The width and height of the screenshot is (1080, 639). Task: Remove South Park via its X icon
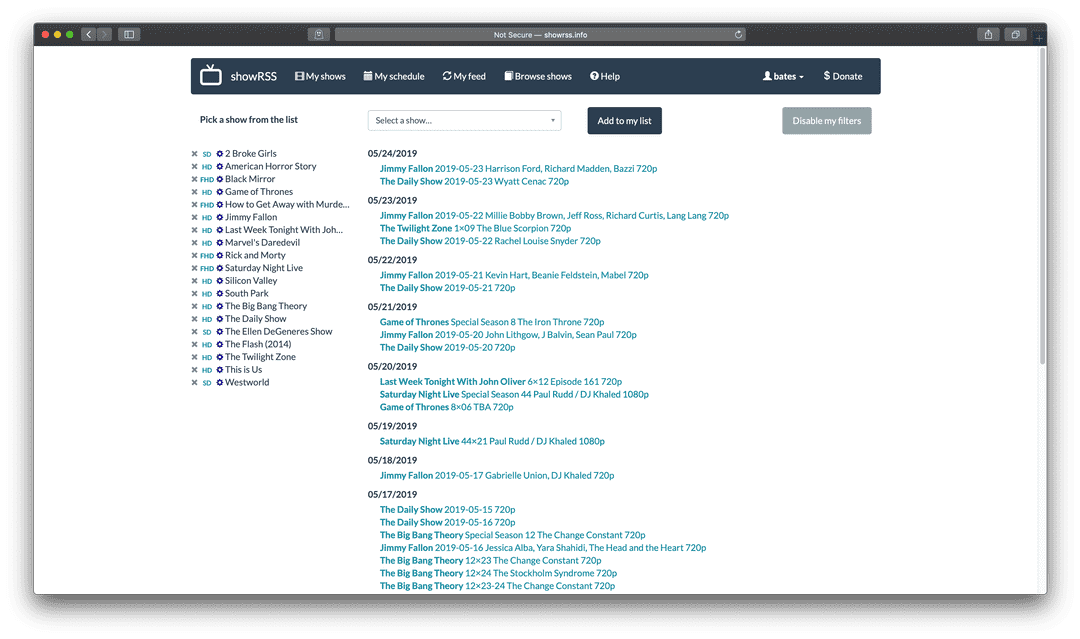[194, 294]
